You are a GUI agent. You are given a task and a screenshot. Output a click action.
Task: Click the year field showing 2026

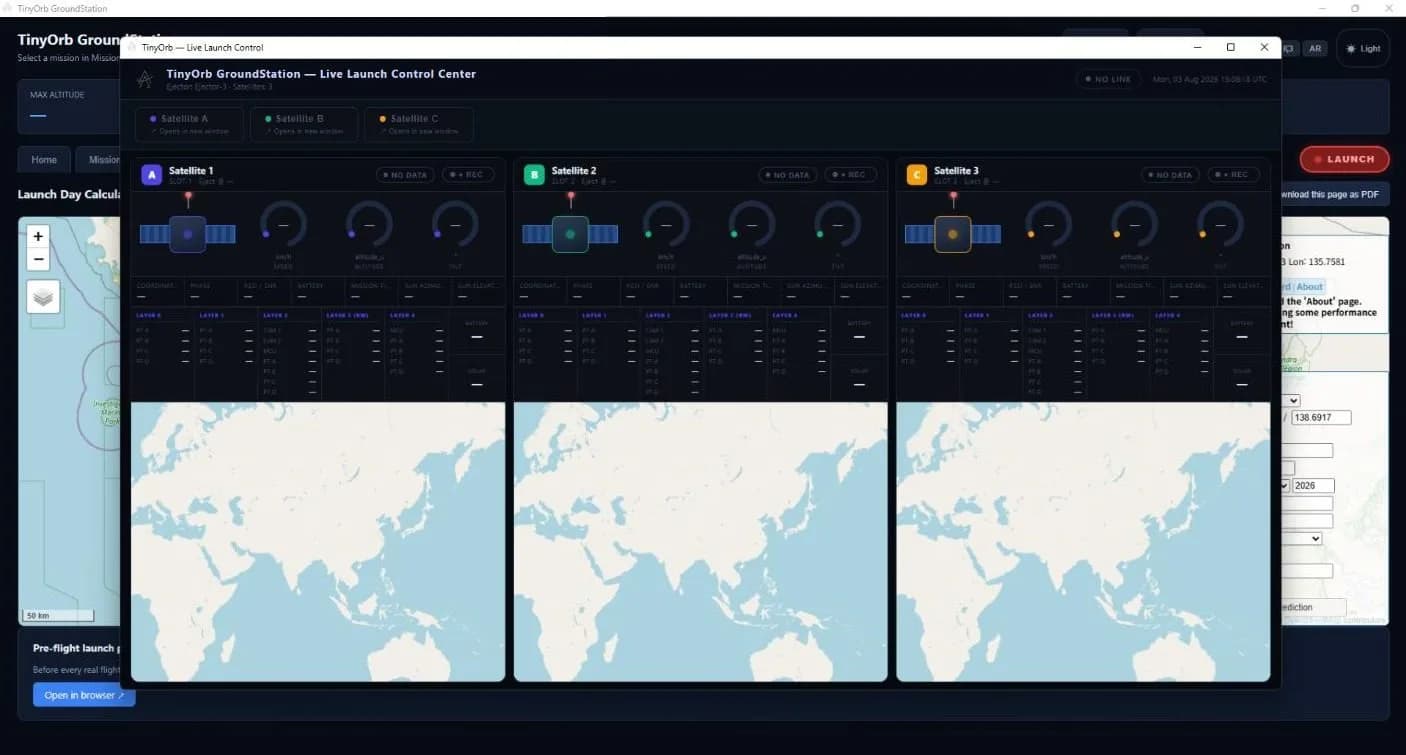point(1314,486)
